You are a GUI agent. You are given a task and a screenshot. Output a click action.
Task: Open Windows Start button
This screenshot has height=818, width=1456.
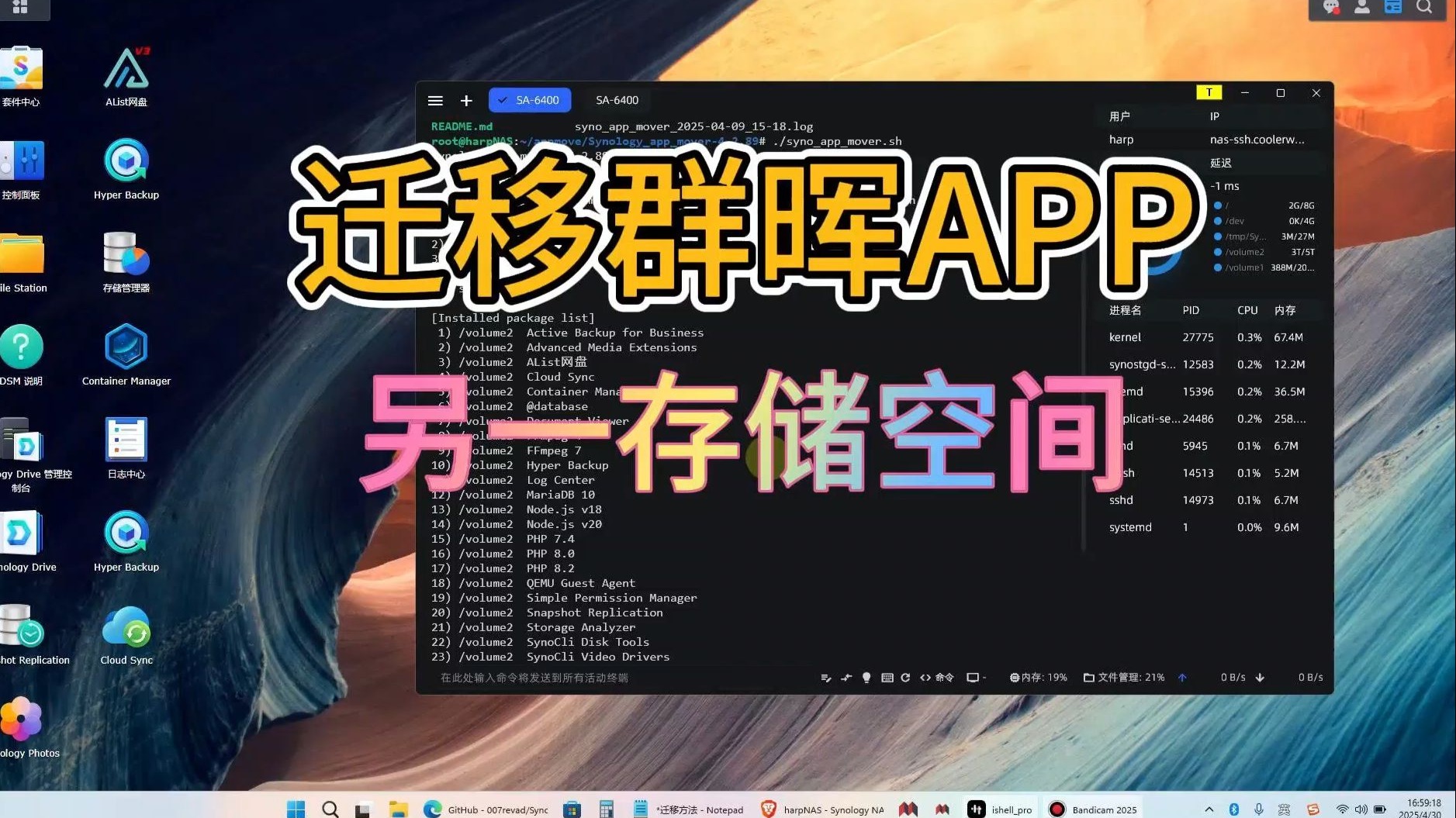coord(296,809)
